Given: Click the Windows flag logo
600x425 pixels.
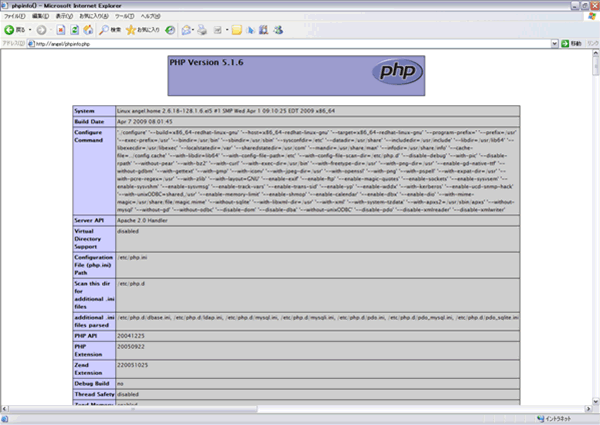Looking at the screenshot, I should (x=592, y=16).
